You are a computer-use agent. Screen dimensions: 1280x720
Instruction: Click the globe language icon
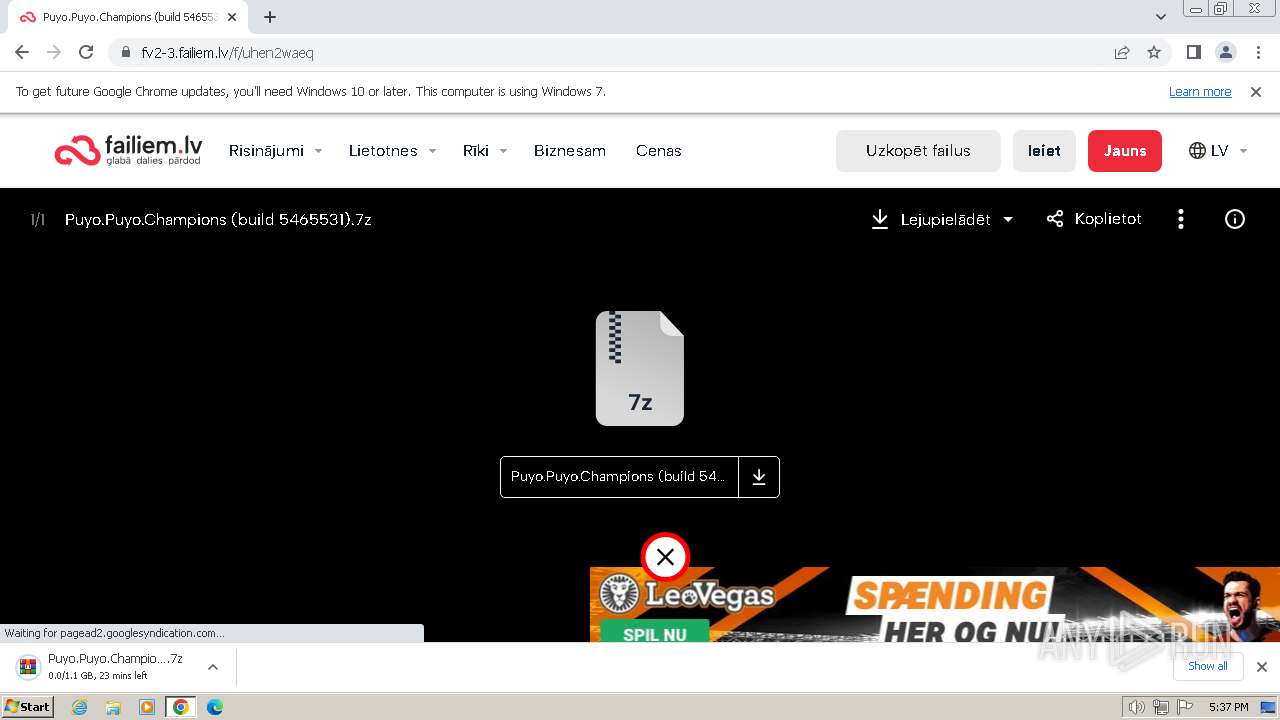(x=1197, y=151)
